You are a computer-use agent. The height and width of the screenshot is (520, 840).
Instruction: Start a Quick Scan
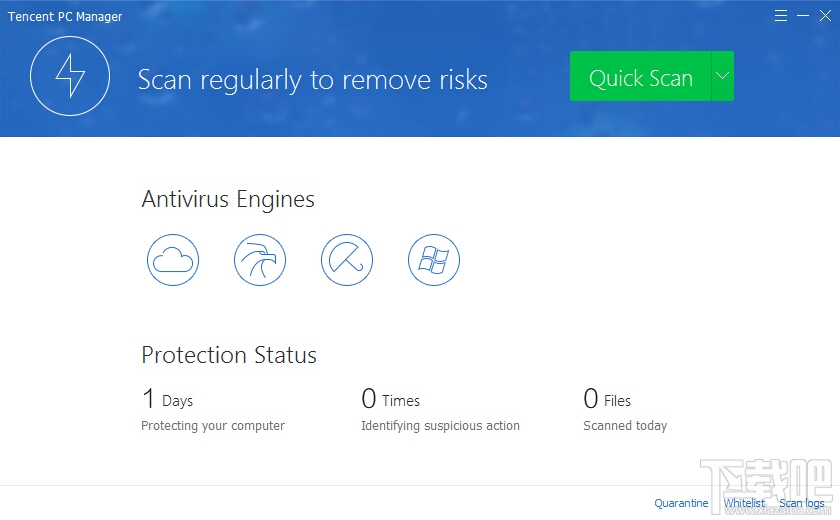click(x=640, y=77)
